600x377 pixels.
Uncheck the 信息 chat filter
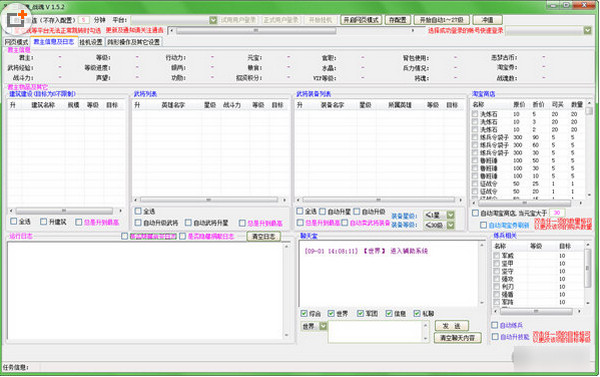[389, 313]
